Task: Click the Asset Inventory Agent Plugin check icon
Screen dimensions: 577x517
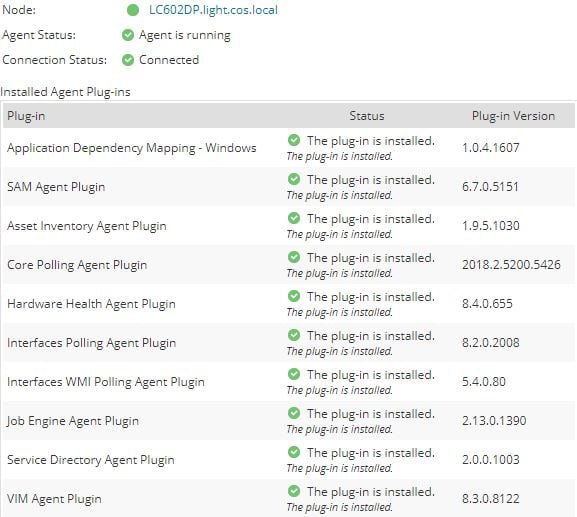Action: (294, 218)
